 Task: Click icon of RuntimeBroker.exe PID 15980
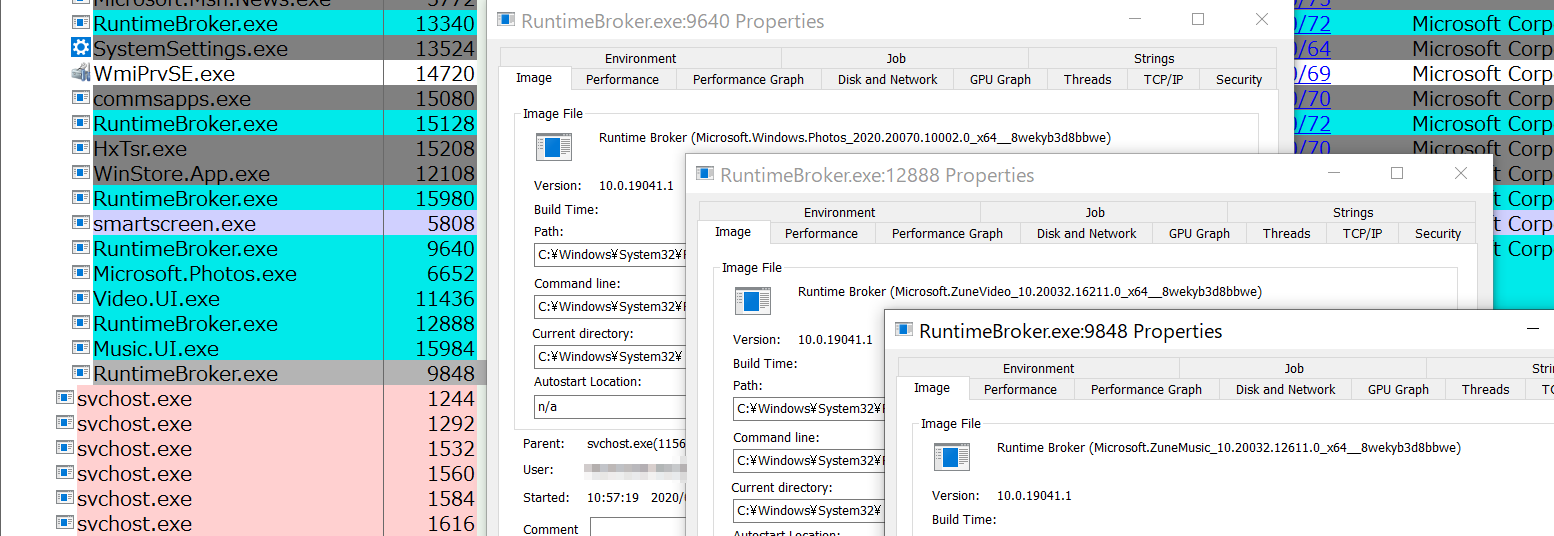coord(81,198)
